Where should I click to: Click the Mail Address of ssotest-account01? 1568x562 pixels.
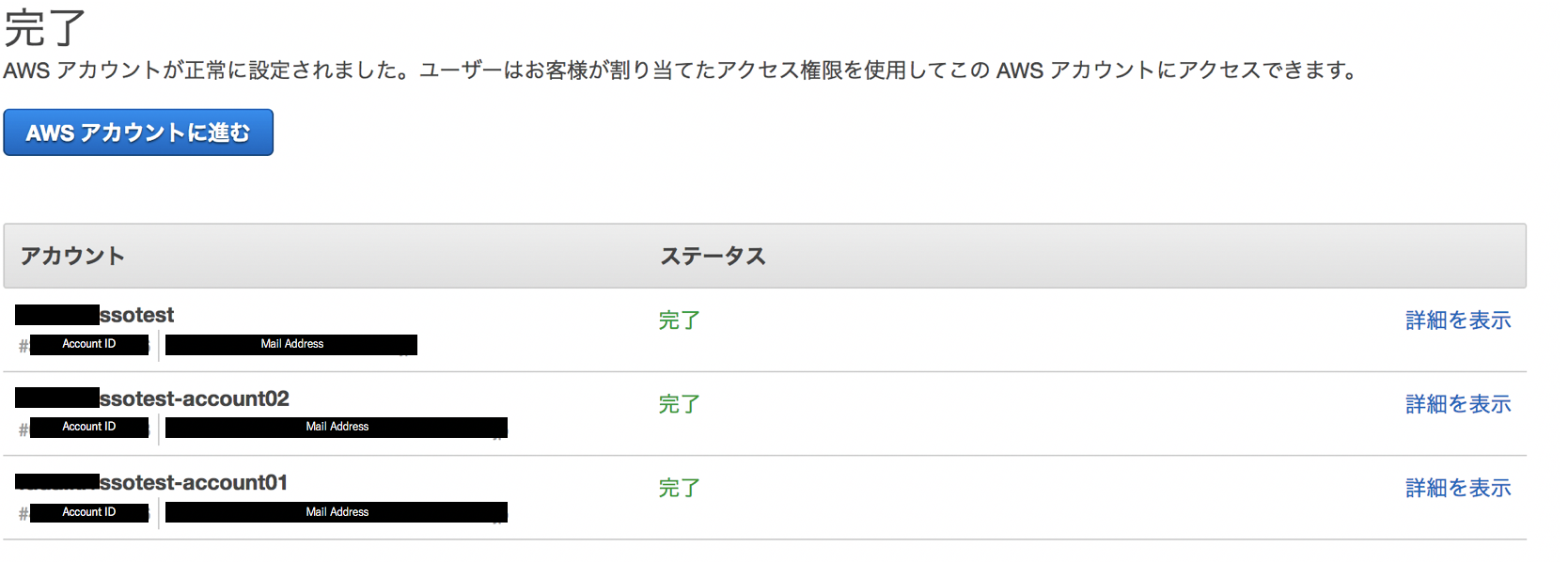click(337, 513)
